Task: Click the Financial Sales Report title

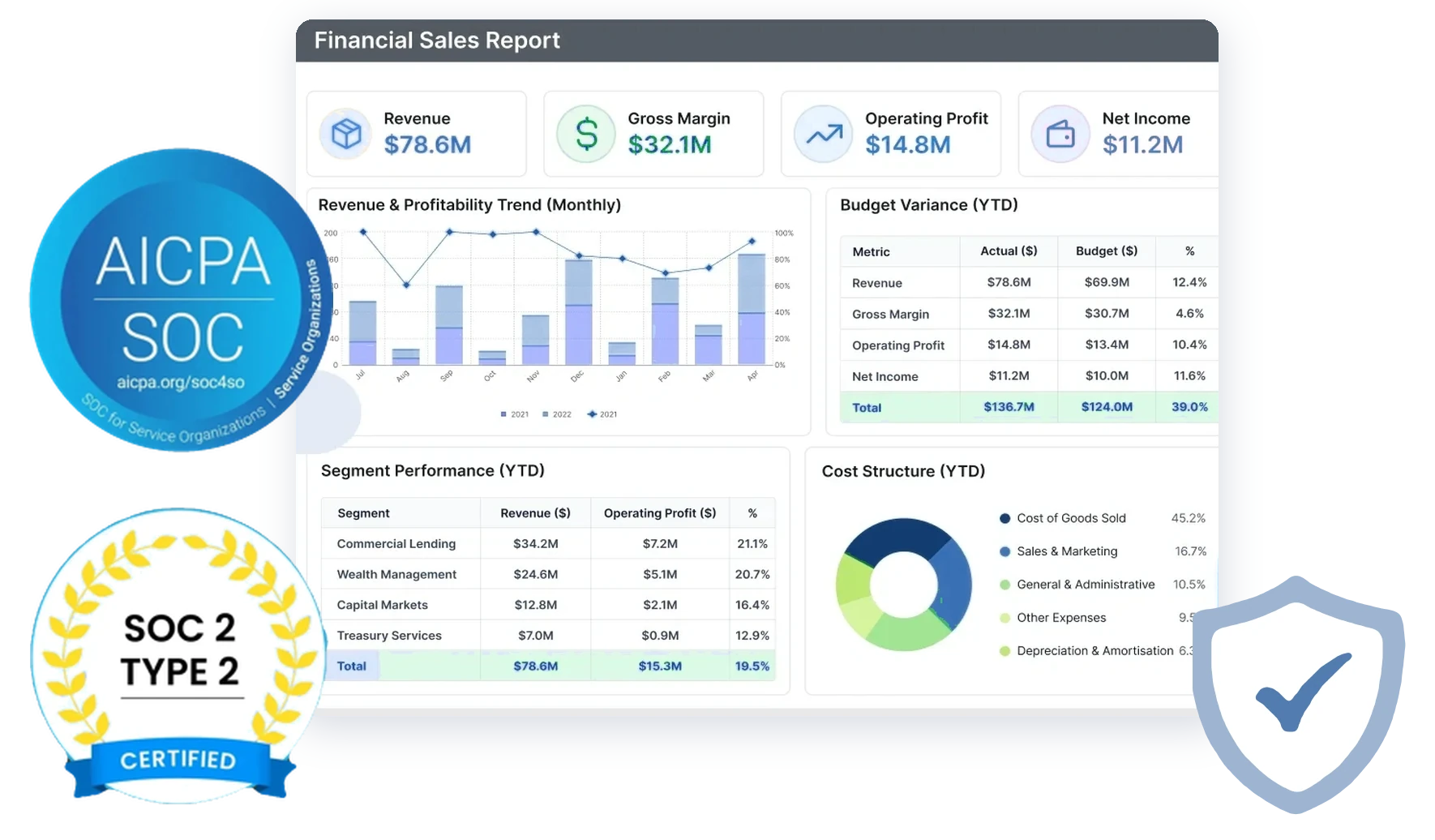Action: (x=437, y=41)
